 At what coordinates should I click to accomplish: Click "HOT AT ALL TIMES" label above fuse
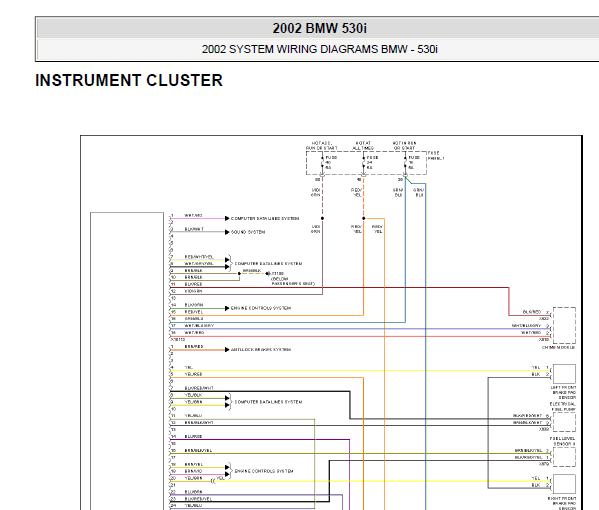click(x=363, y=146)
